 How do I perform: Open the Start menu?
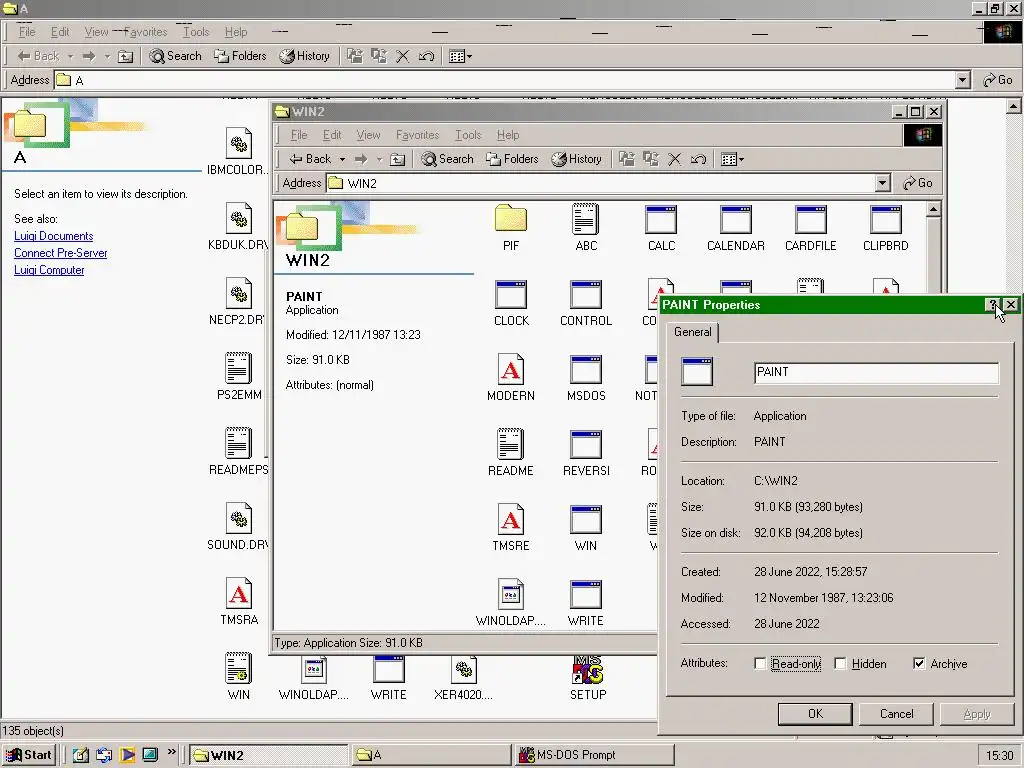click(29, 755)
